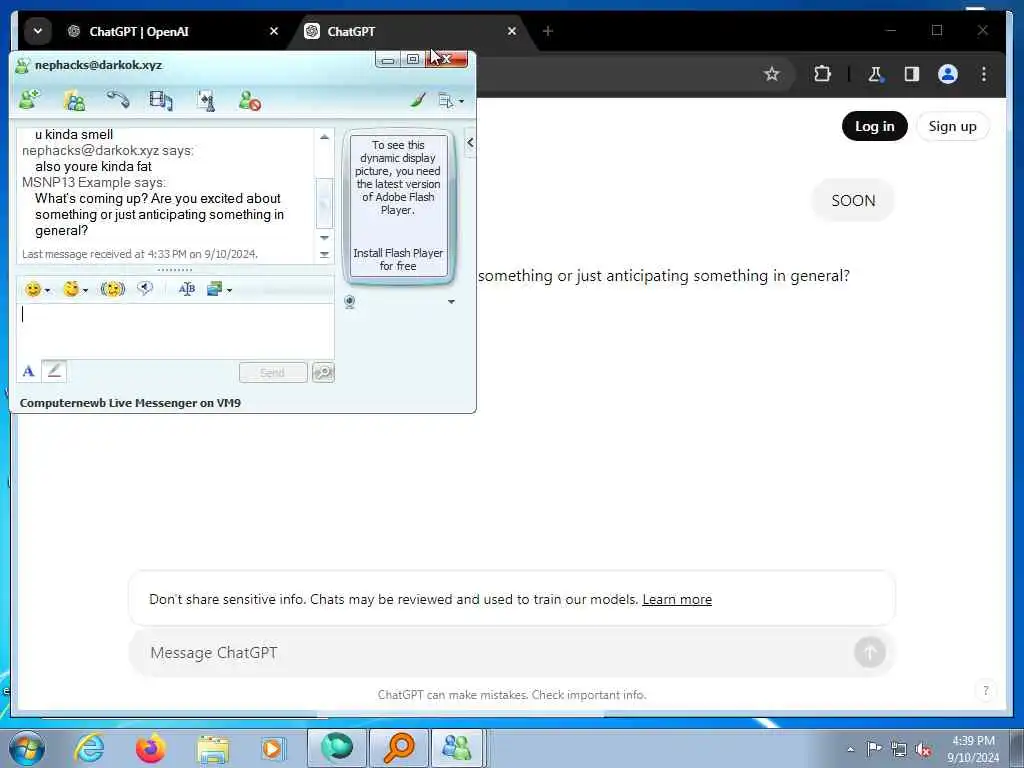This screenshot has height=768, width=1024.
Task: Click the Log in button
Action: (x=874, y=126)
